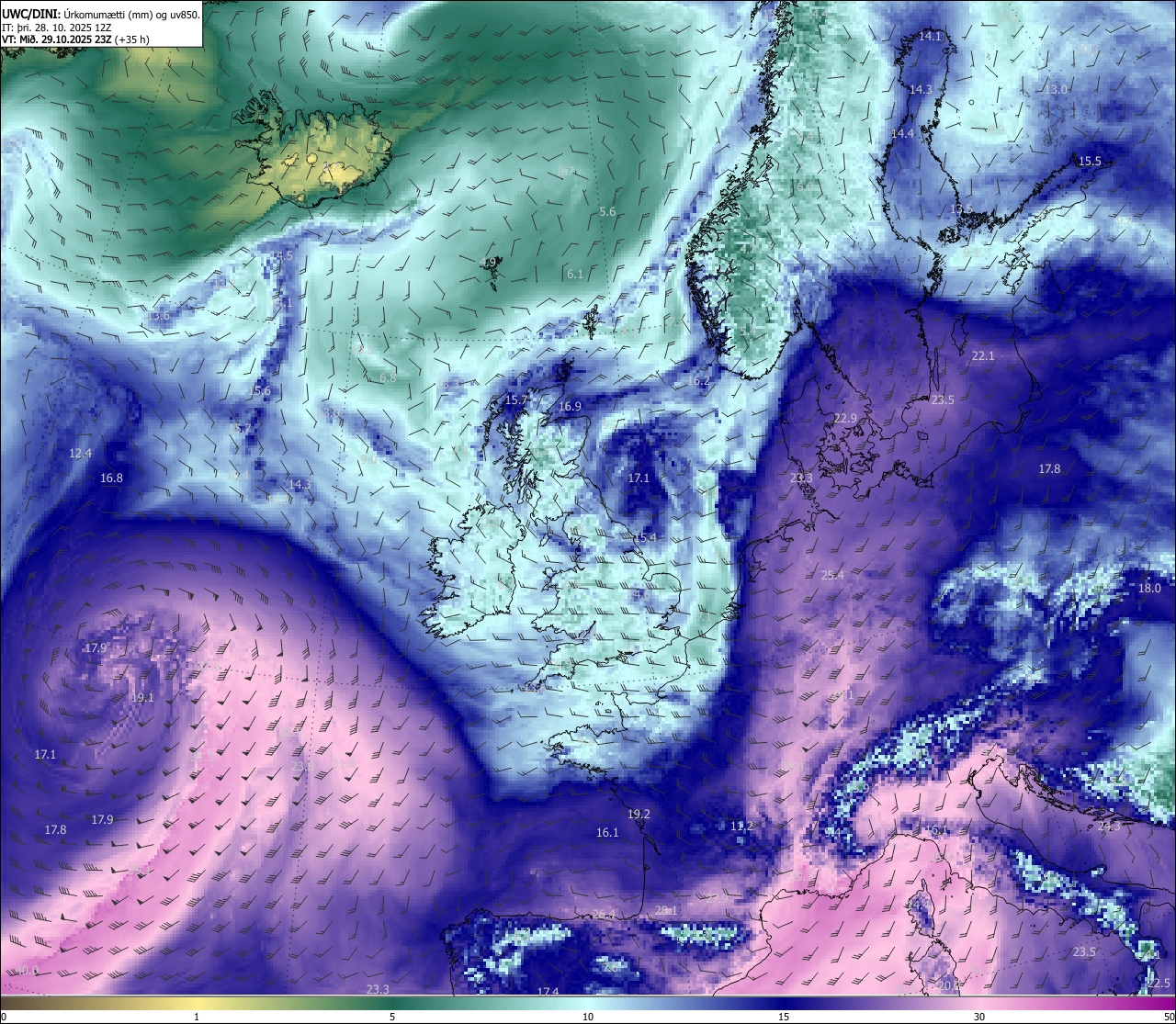Click the 19.1 value in the cyclone
The height and width of the screenshot is (1024, 1176).
[x=142, y=697]
